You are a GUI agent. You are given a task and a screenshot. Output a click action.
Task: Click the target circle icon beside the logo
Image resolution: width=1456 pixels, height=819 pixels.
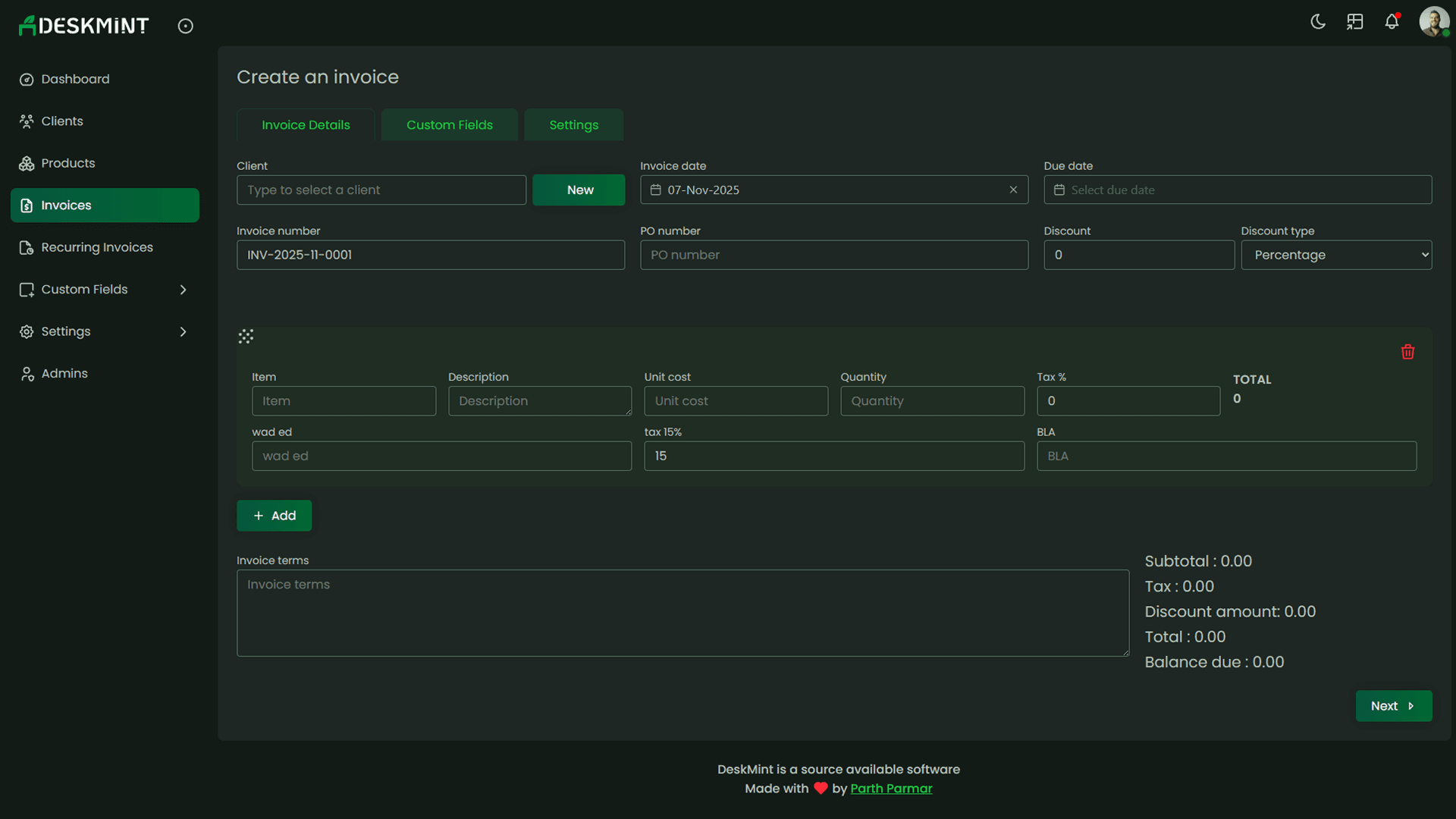(x=186, y=25)
